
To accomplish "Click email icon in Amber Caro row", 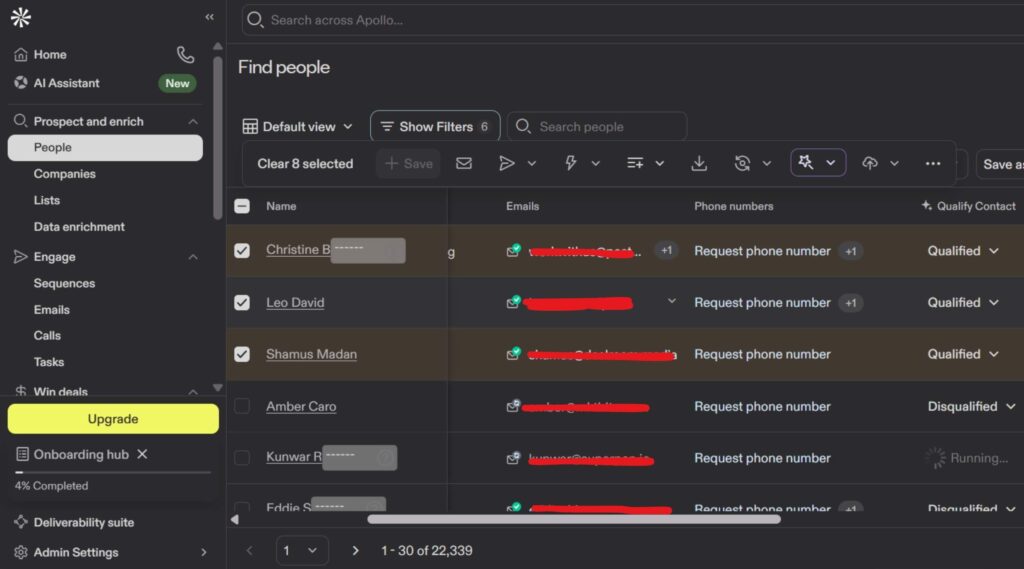I will click(x=513, y=406).
